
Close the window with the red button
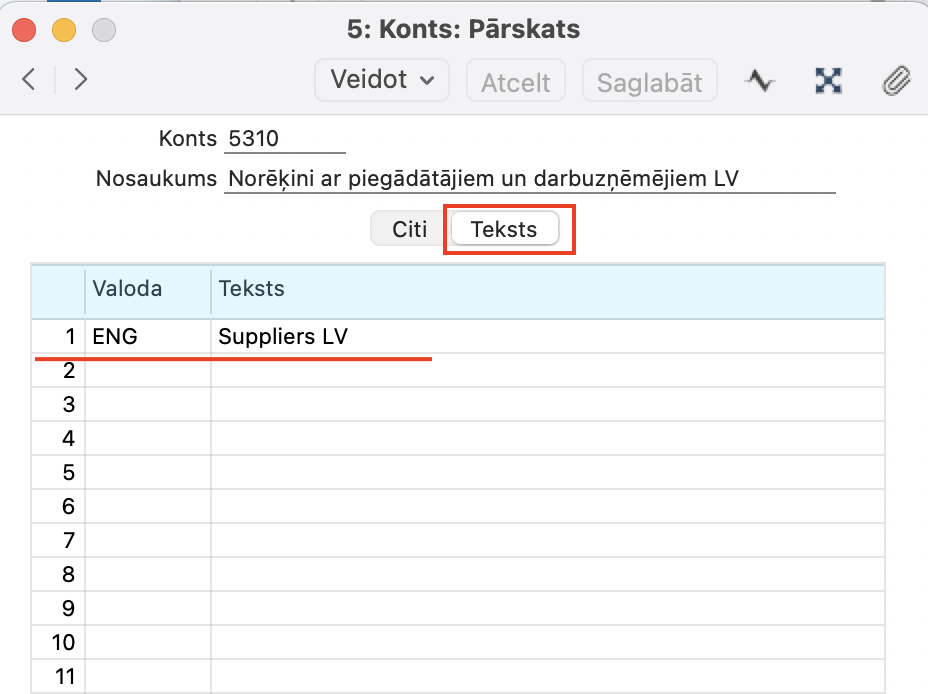pyautogui.click(x=25, y=29)
